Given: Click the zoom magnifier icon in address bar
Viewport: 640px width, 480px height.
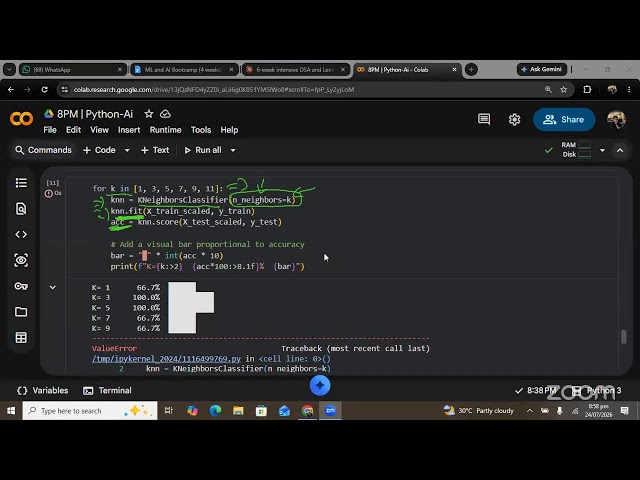Looking at the screenshot, I should click(548, 89).
